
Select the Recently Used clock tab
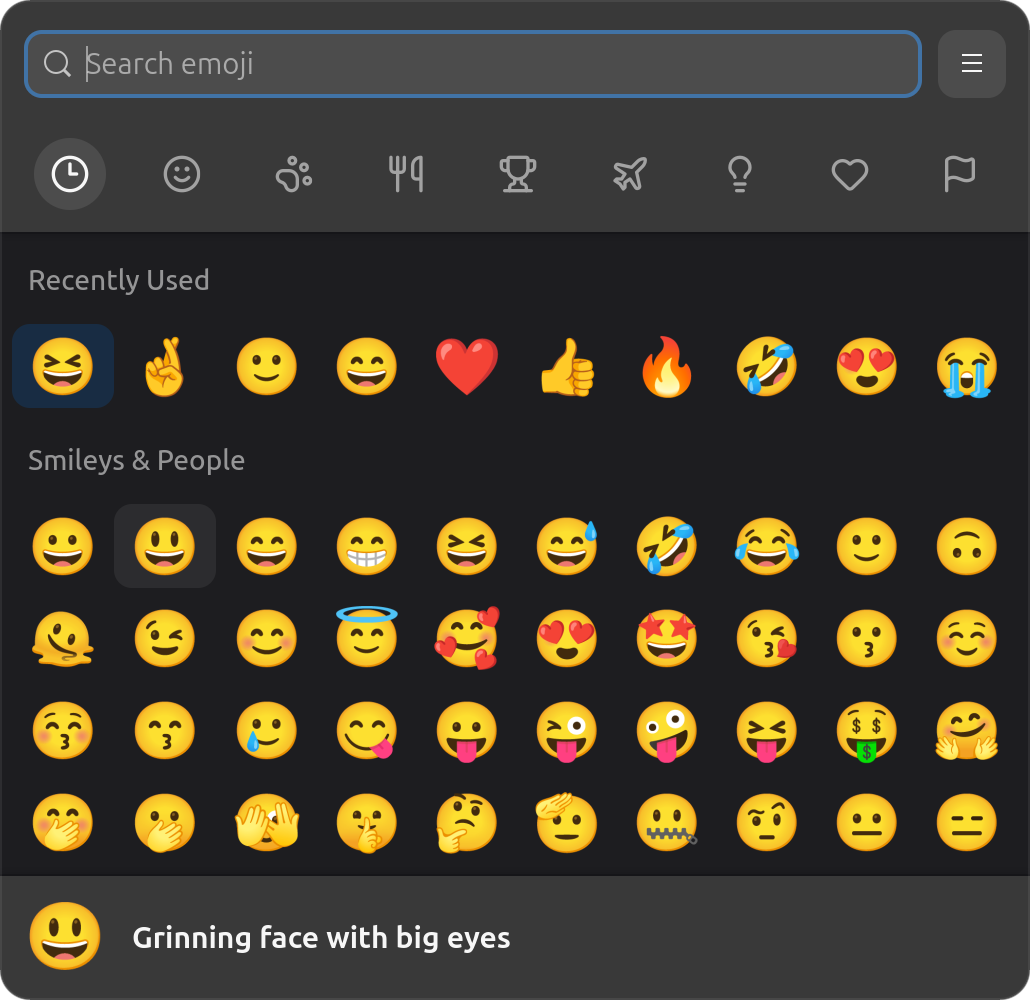[70, 174]
